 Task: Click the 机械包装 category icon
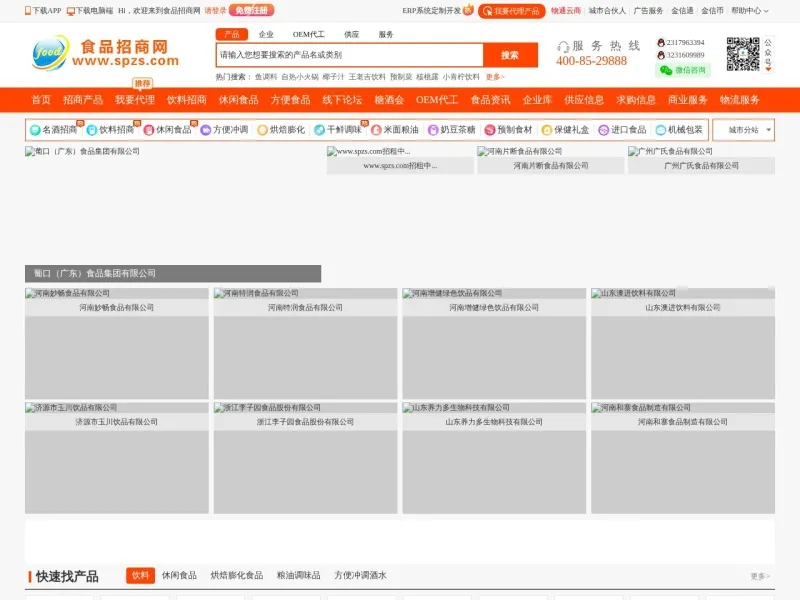pos(661,130)
